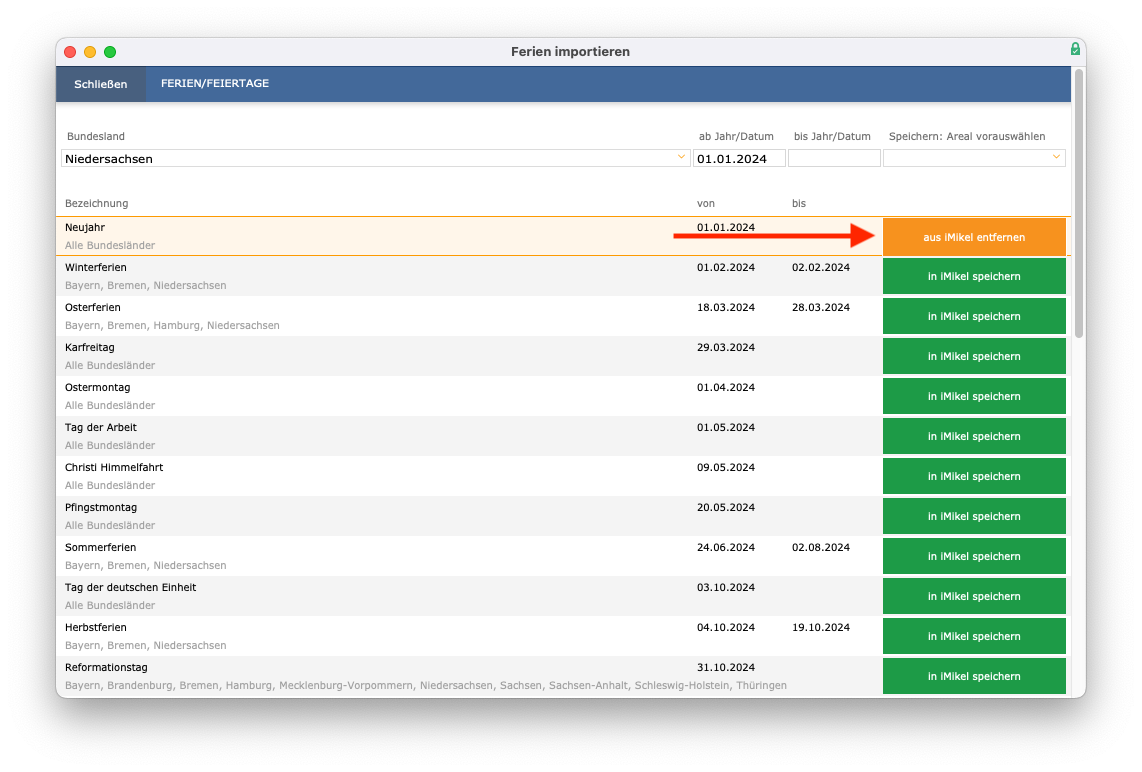Click Herbstferien start date 04.10.2024
The image size is (1142, 772).
[725, 628]
